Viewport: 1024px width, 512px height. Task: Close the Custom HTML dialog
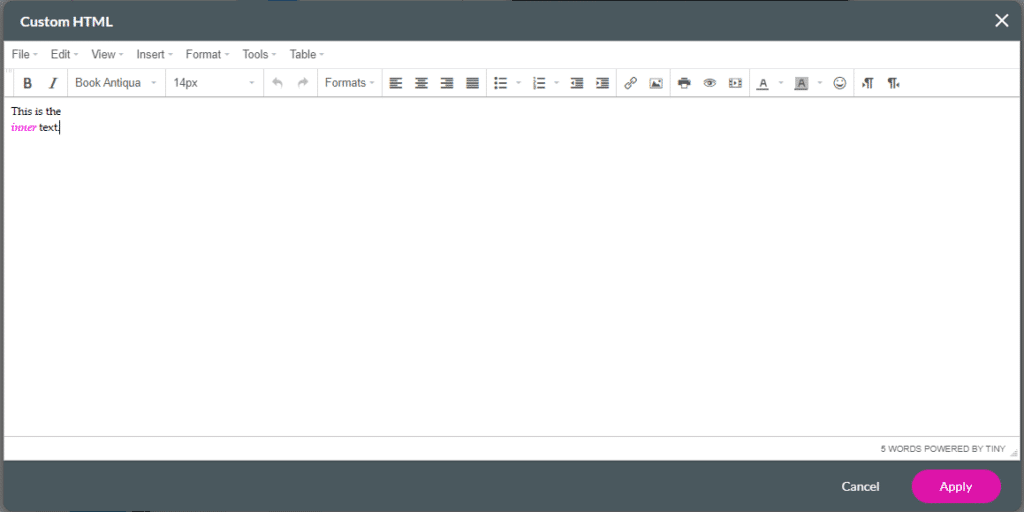1001,21
